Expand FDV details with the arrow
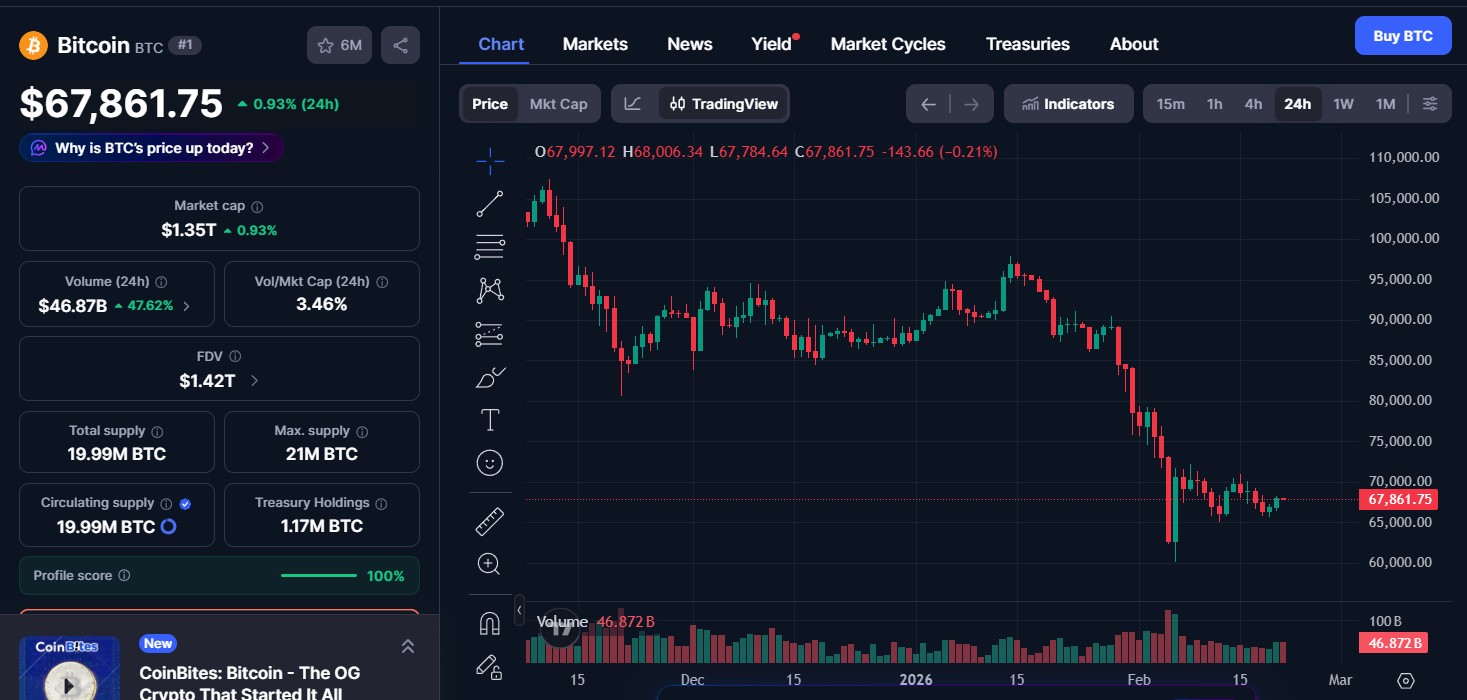This screenshot has height=700, width=1467. click(x=253, y=381)
